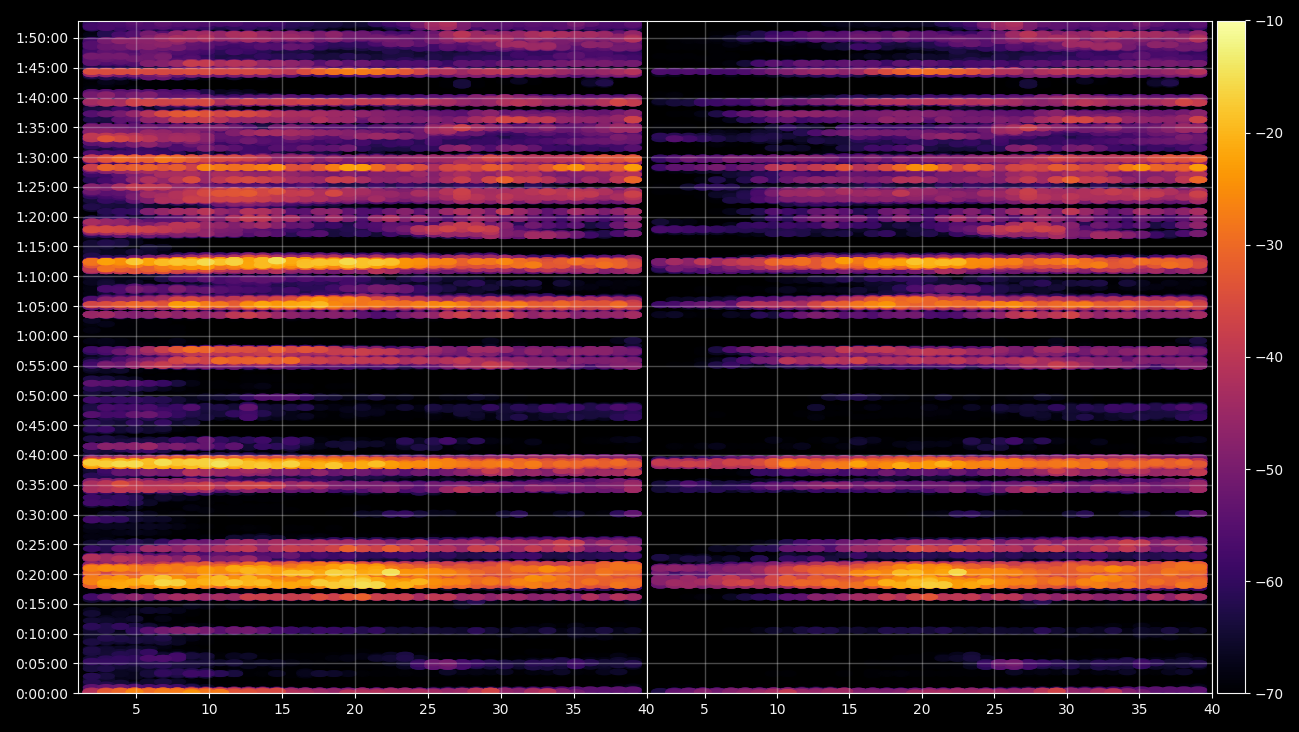The height and width of the screenshot is (732, 1299).
Task: Pick the −40 colorbar tick label
Action: 1269,357
